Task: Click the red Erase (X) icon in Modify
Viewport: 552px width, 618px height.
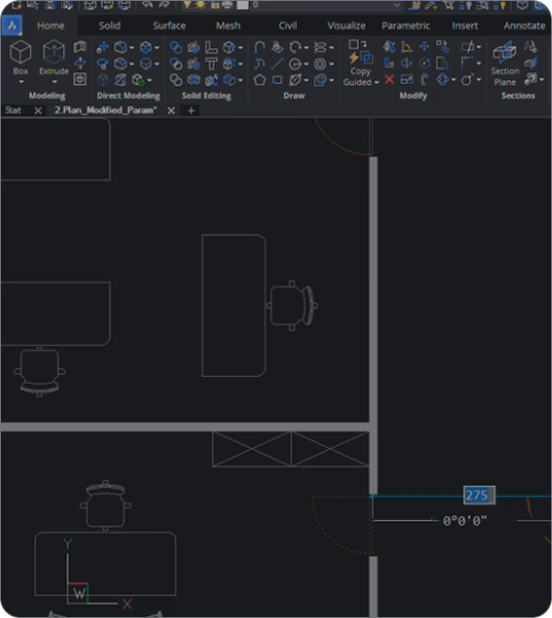Action: (x=389, y=80)
